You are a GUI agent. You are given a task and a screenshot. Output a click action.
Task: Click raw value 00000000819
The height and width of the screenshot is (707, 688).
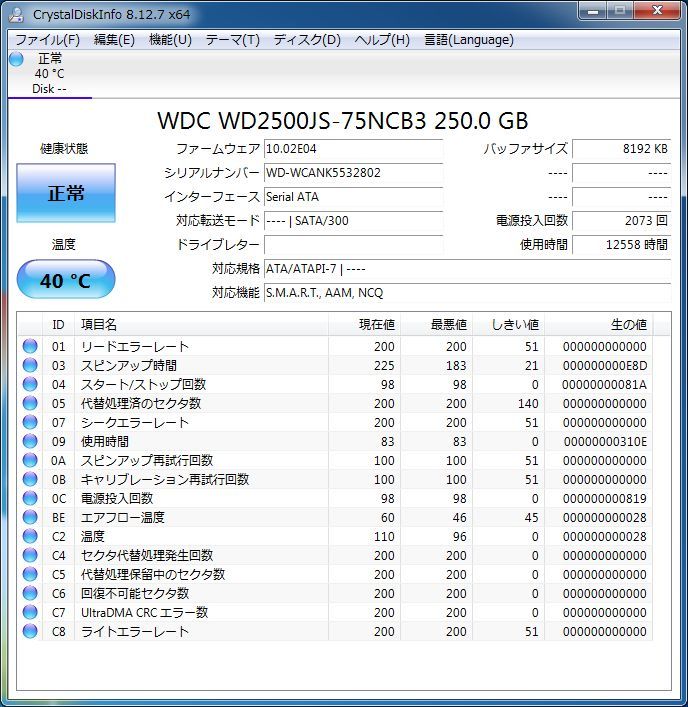pyautogui.click(x=605, y=499)
